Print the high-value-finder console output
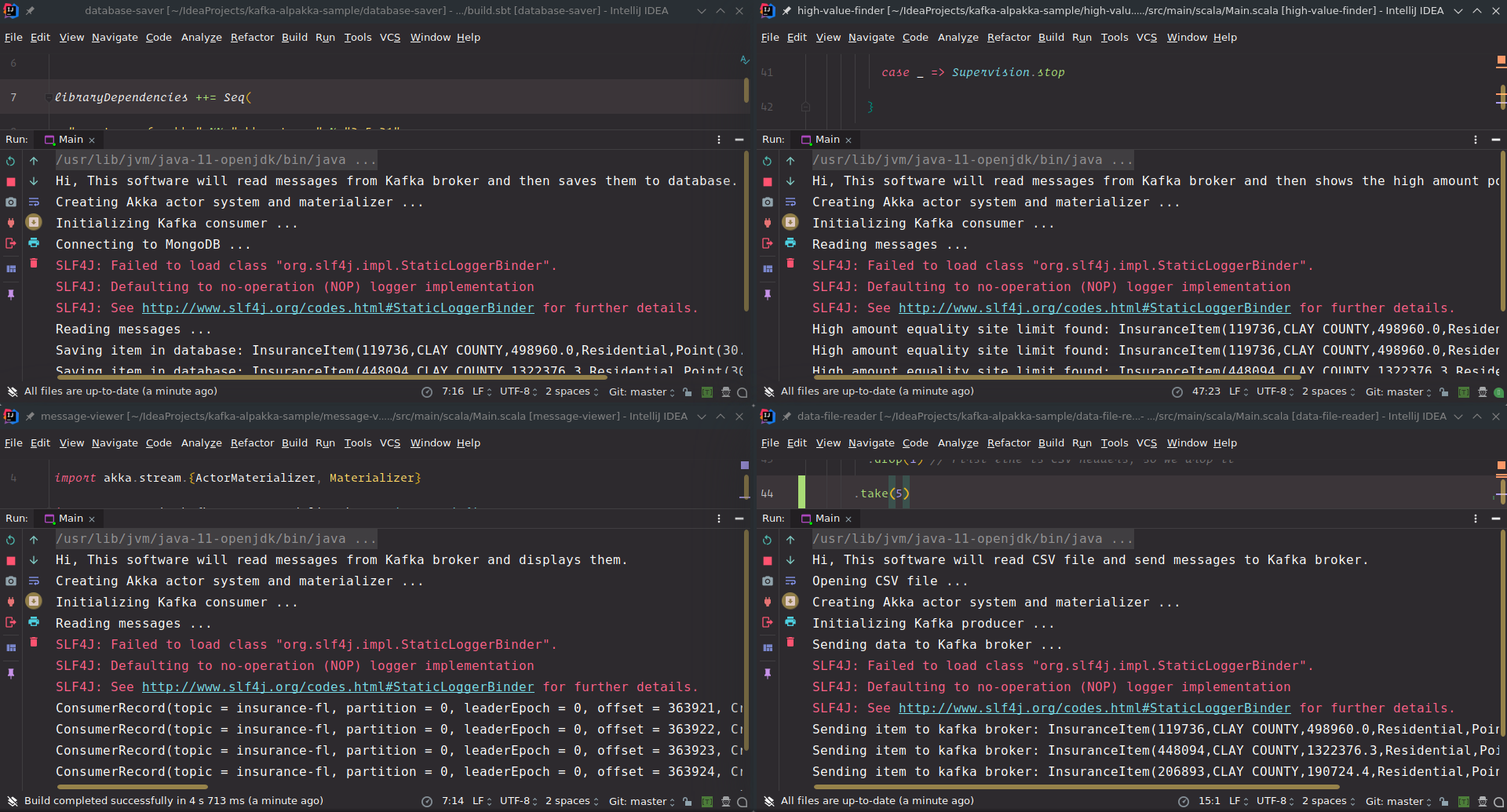Image resolution: width=1507 pixels, height=812 pixels. [790, 242]
